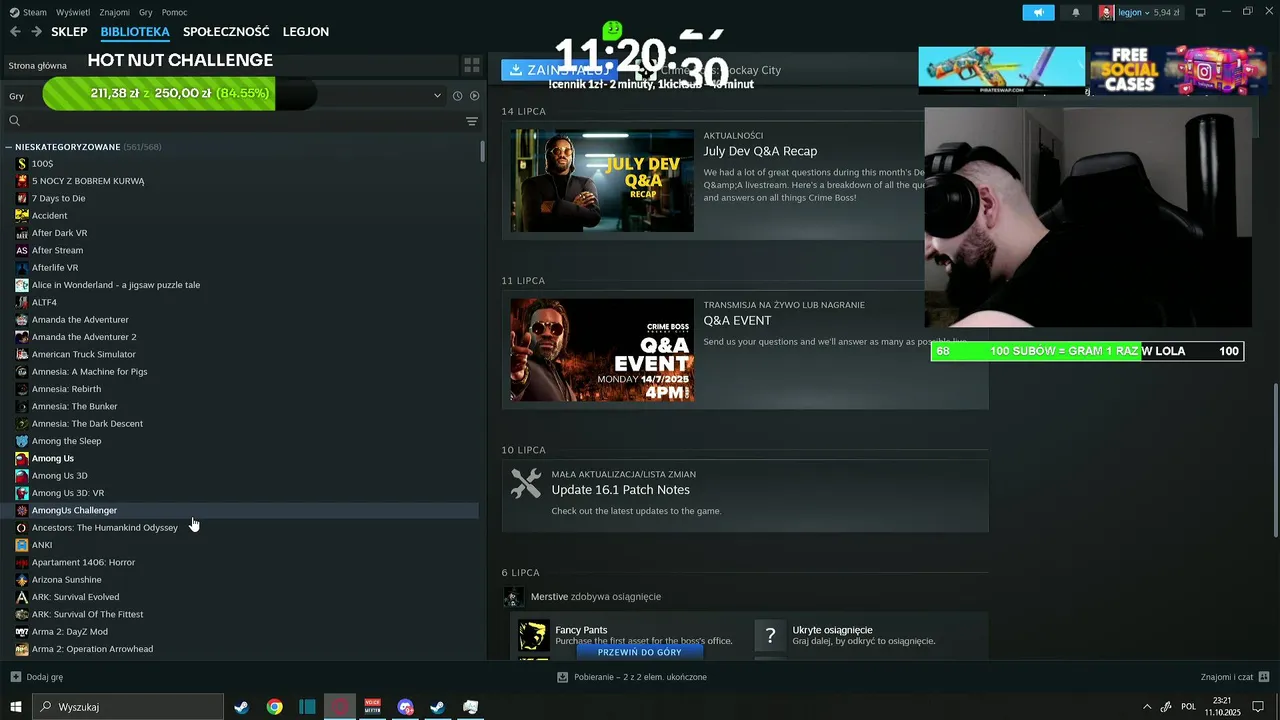Open the Windows Start button
The height and width of the screenshot is (720, 1280).
pos(16,707)
